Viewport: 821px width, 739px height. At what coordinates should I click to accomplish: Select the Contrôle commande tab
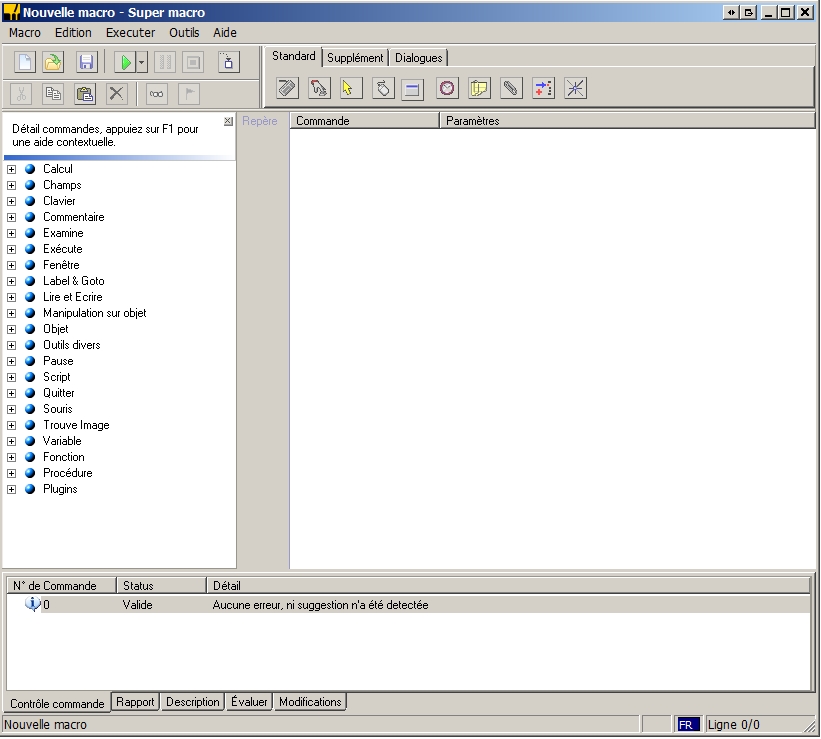(57, 703)
